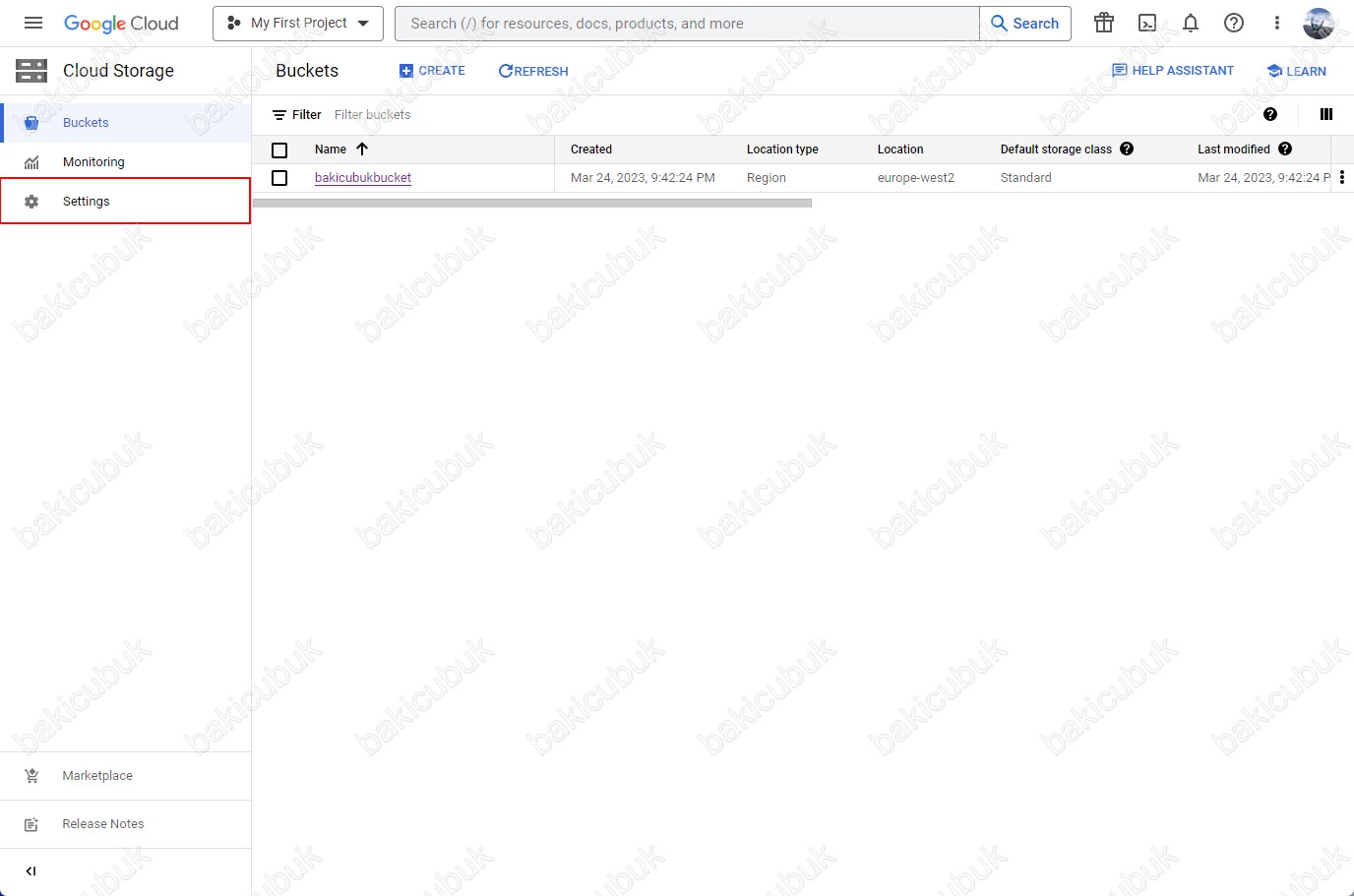Focus the resources search field
1354x896 pixels.
tap(687, 24)
